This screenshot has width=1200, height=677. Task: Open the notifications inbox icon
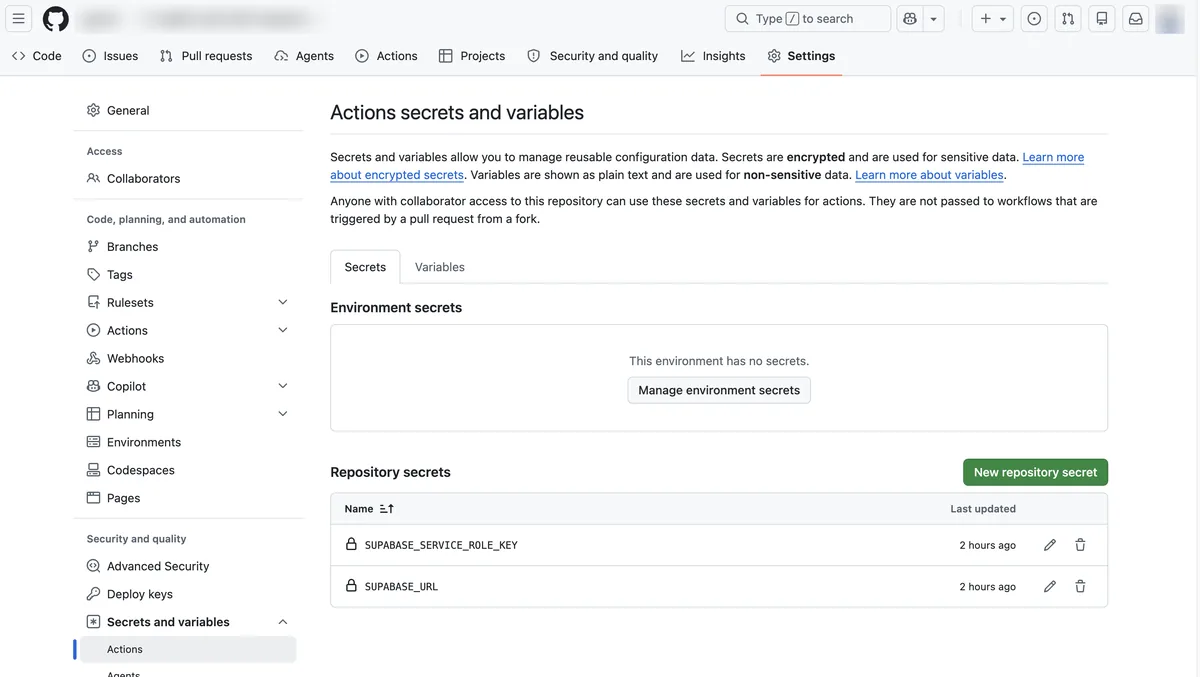pos(1135,18)
